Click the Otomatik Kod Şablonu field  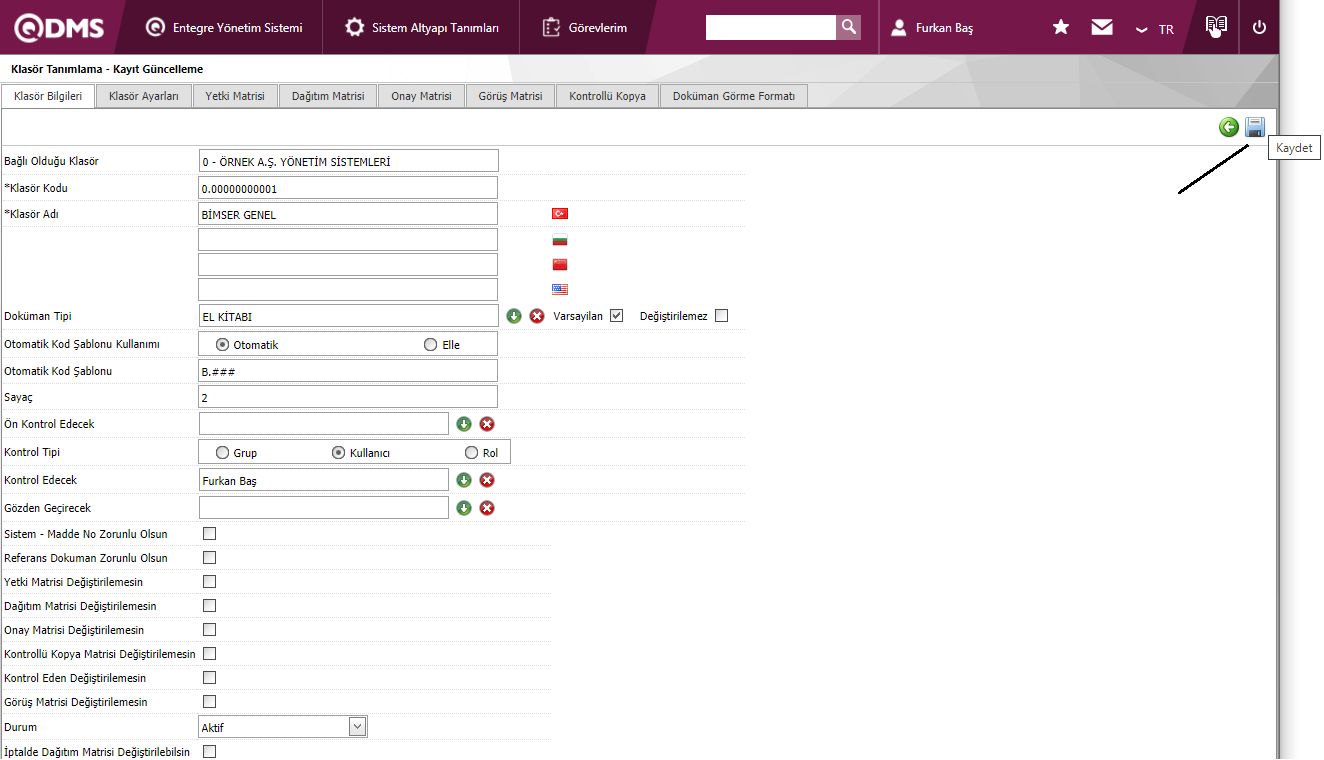[x=348, y=371]
